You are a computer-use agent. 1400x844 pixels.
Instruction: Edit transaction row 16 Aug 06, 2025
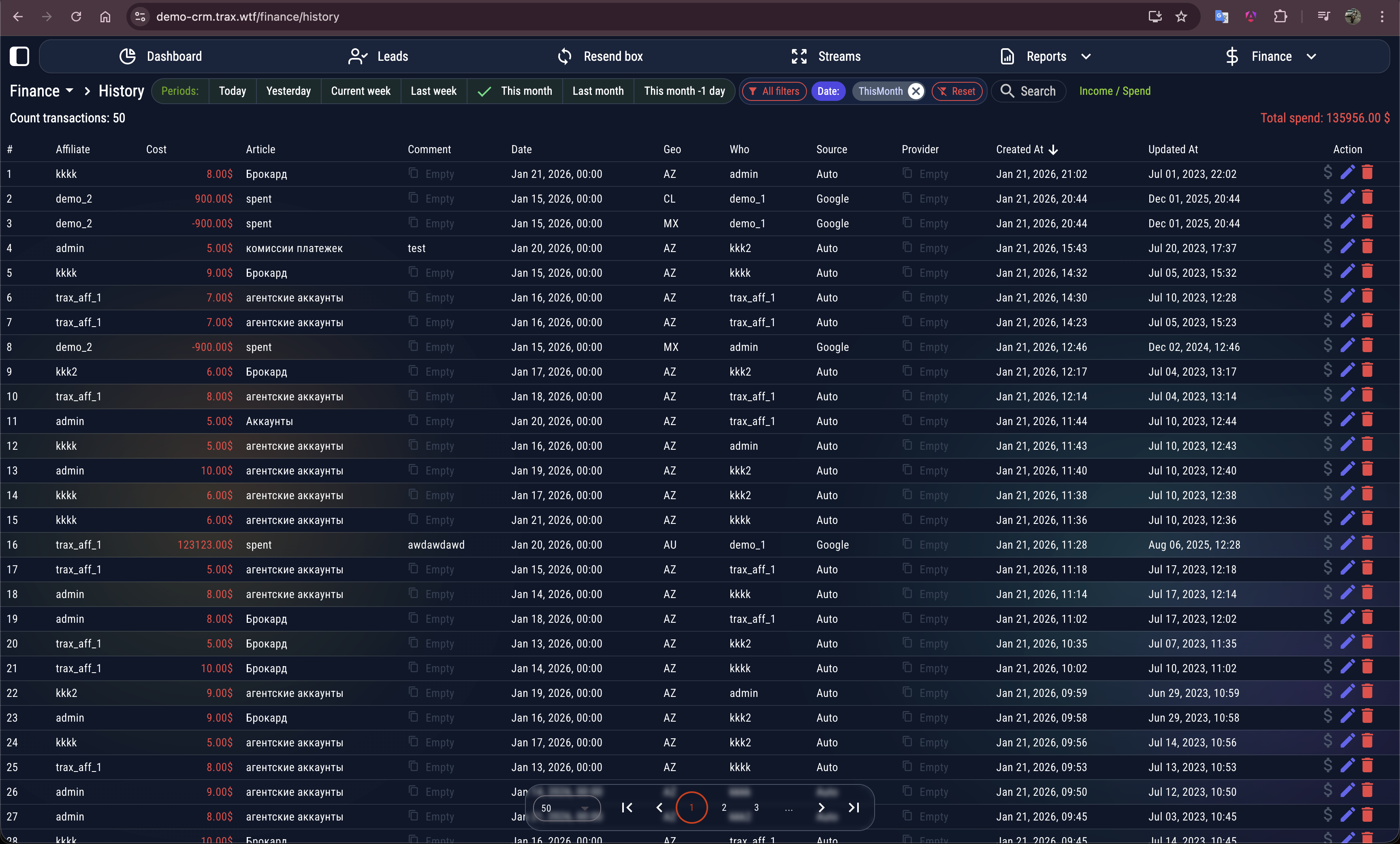click(x=1347, y=543)
